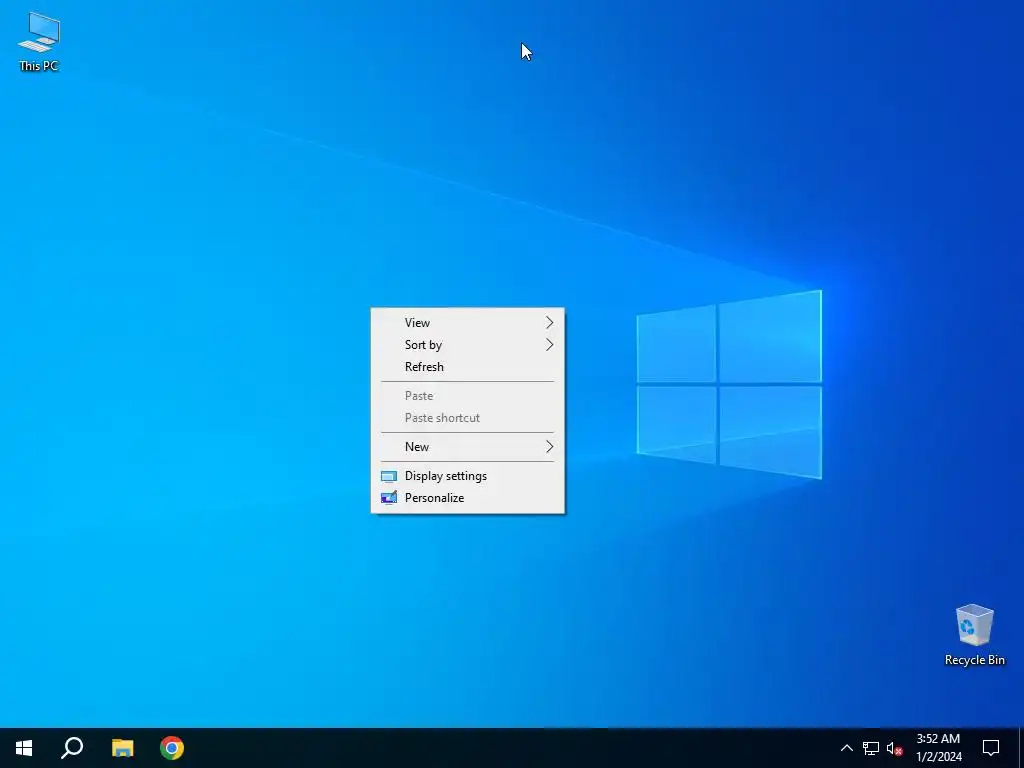Viewport: 1024px width, 768px height.
Task: Open the New submenu
Action: [468, 447]
